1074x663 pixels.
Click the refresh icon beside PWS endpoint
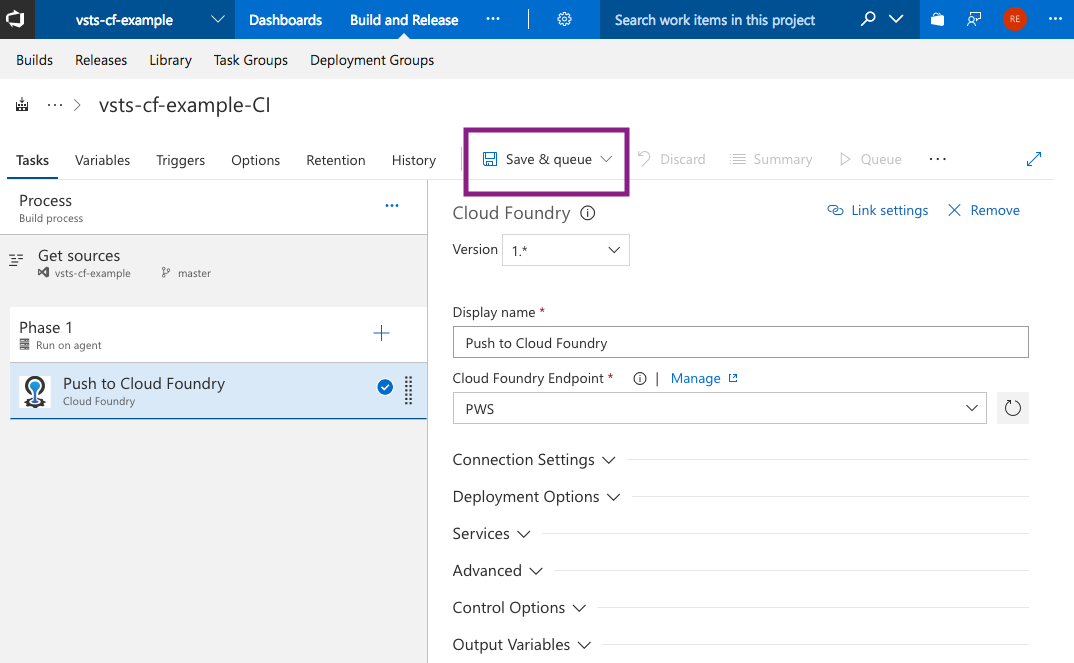click(x=1012, y=408)
